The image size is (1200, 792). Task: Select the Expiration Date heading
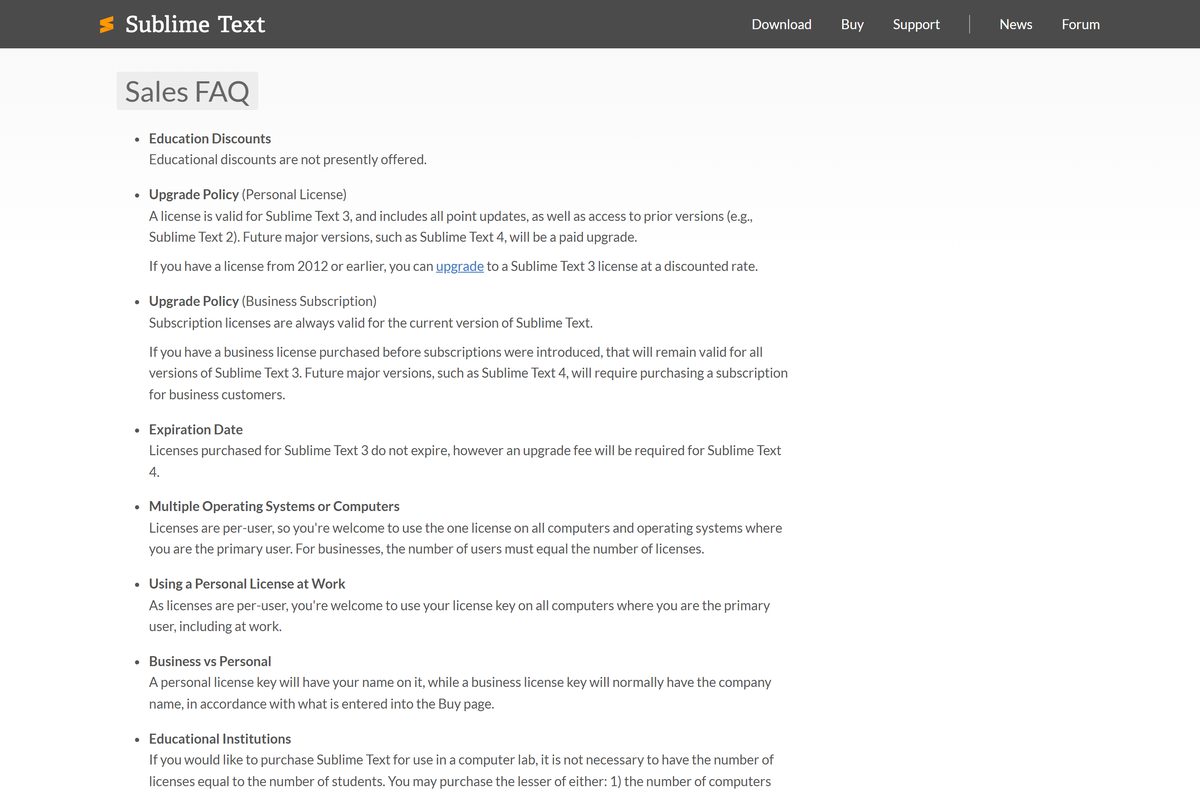pos(196,429)
